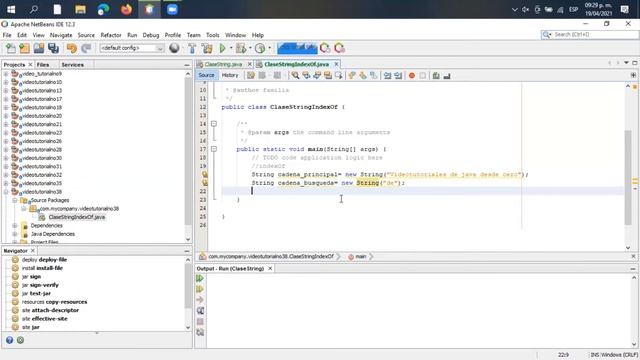Click the Source view button

coord(206,75)
